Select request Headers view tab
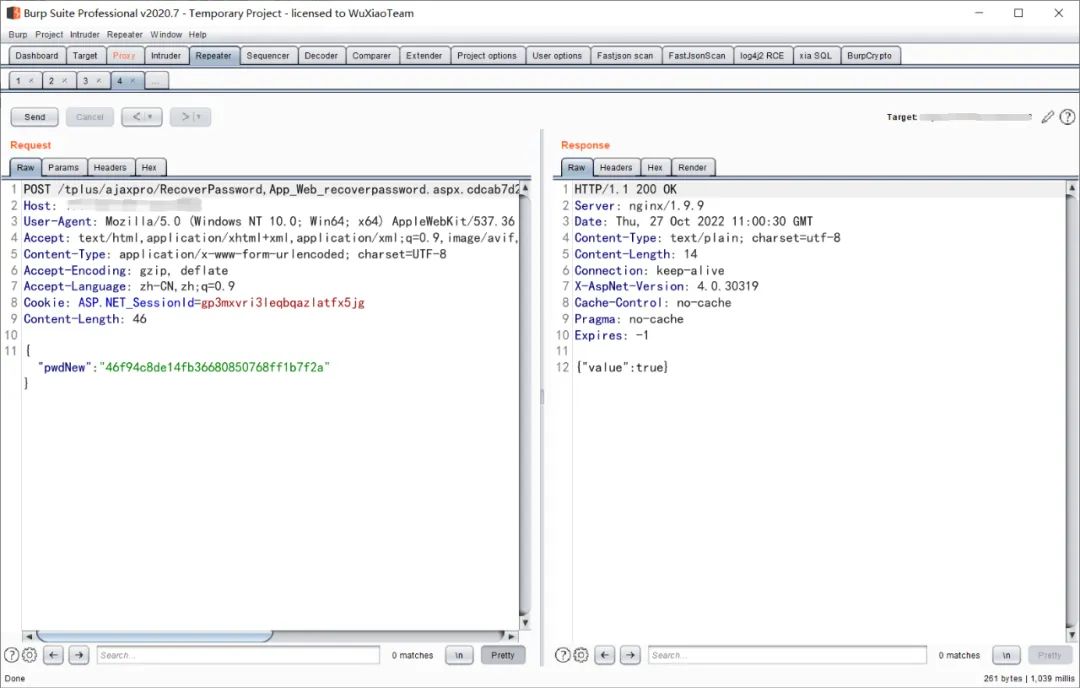This screenshot has width=1080, height=688. [110, 167]
